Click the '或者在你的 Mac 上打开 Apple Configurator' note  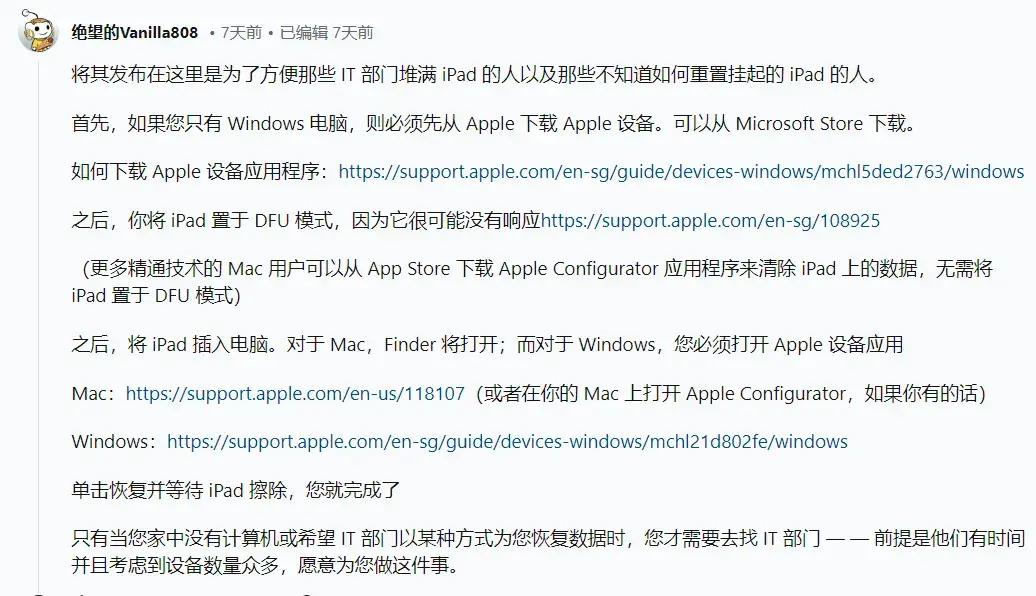tap(731, 394)
